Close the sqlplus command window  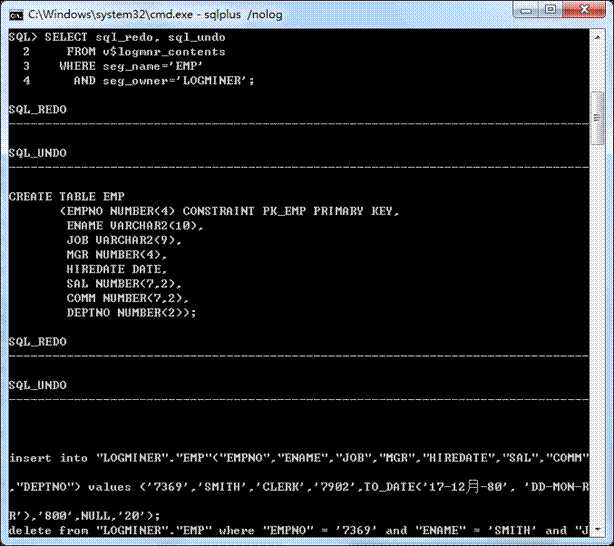(584, 10)
